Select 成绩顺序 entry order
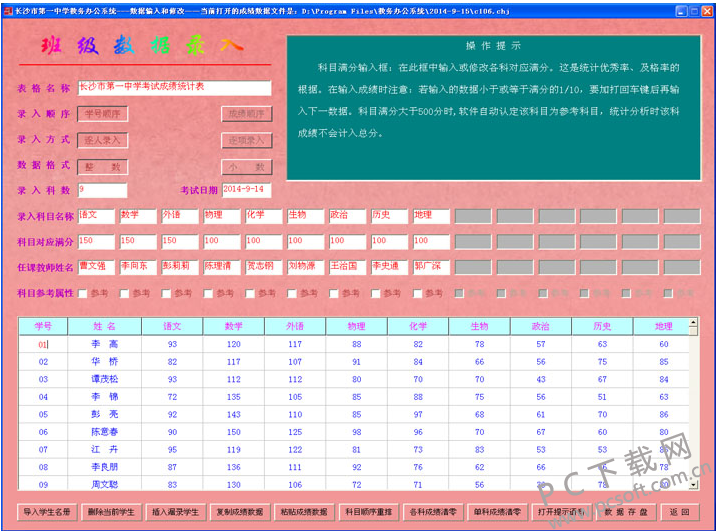This screenshot has height=531, width=724. click(247, 114)
